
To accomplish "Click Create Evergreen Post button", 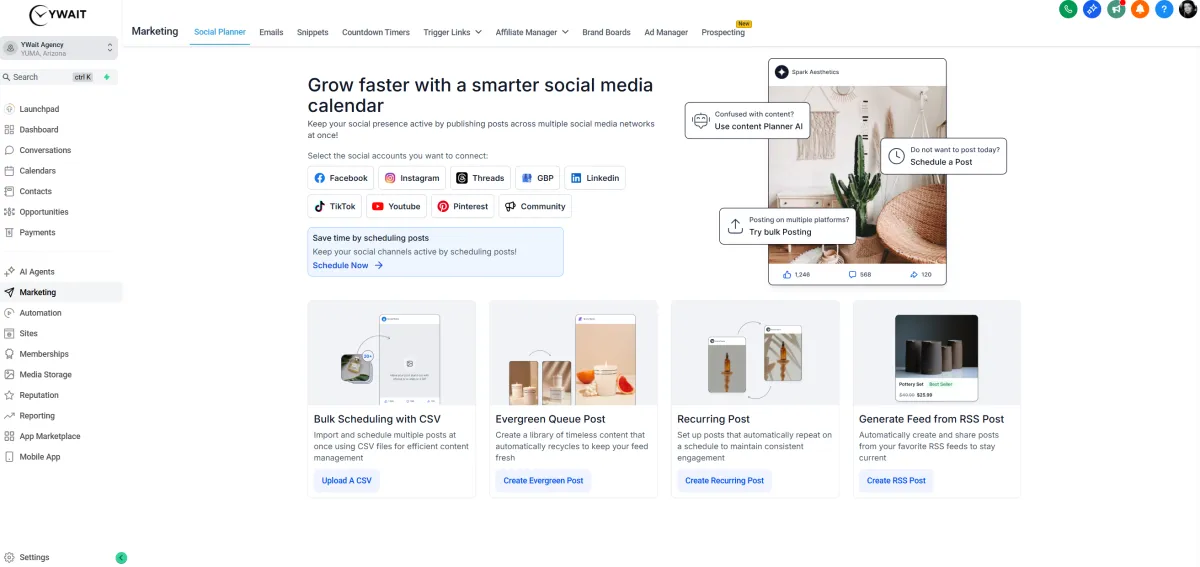I will pos(543,481).
